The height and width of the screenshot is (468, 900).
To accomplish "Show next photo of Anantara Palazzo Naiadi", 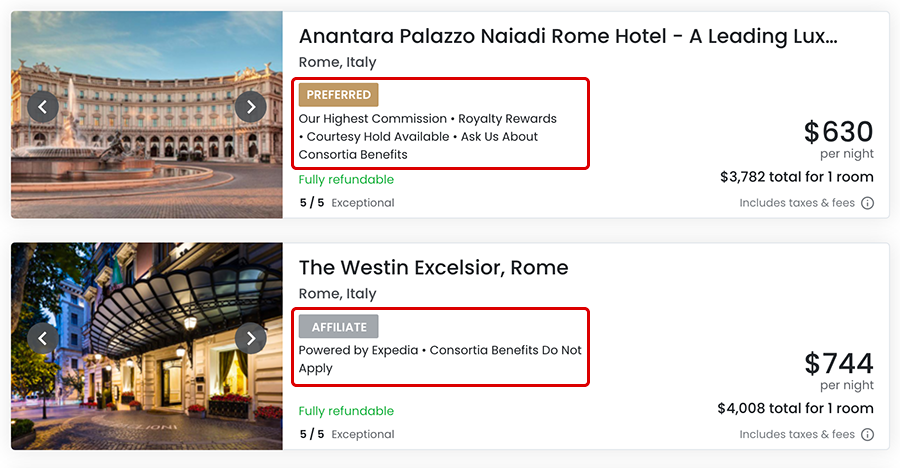I will [250, 106].
